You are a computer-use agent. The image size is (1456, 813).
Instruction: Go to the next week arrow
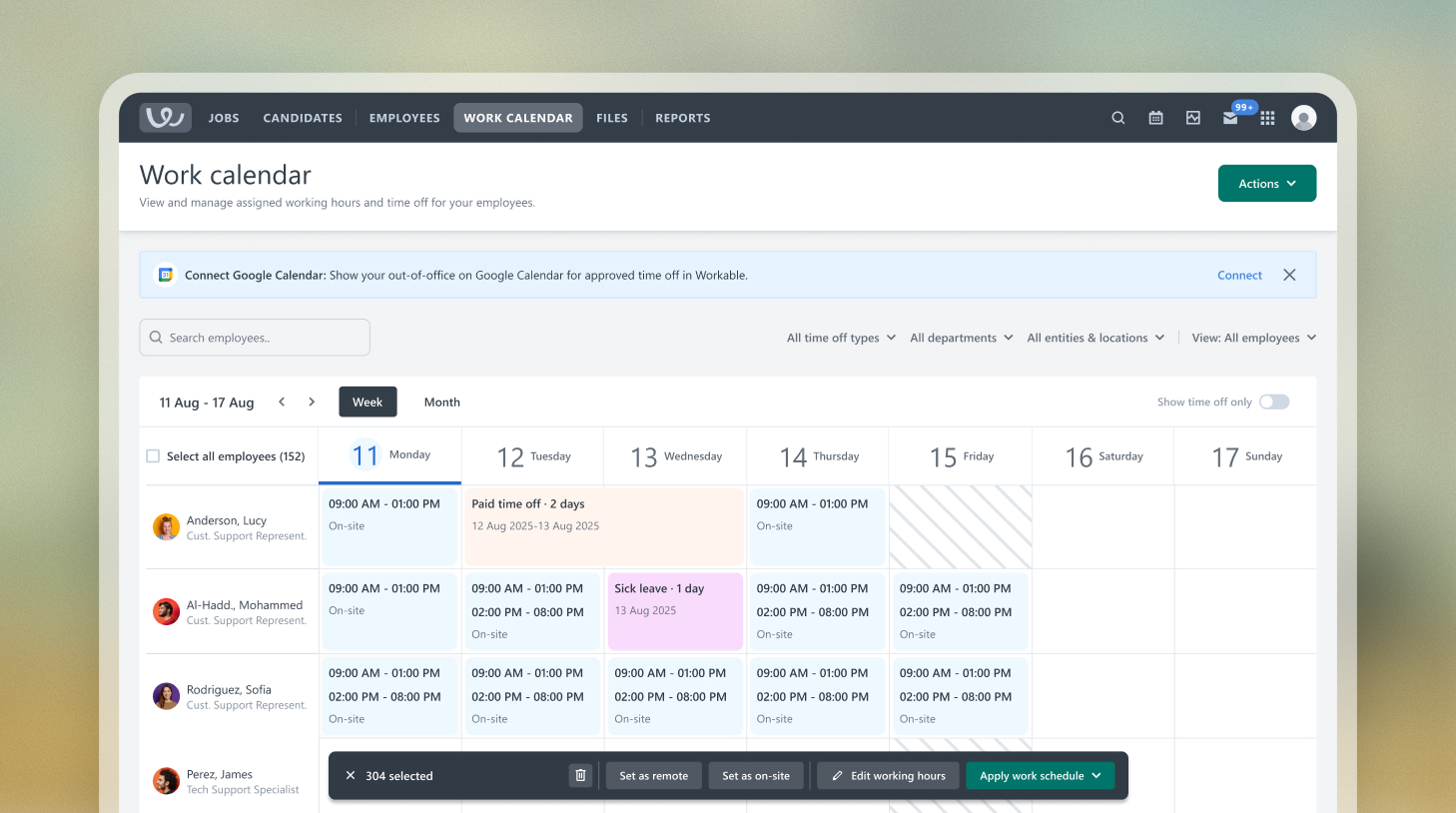tap(312, 402)
